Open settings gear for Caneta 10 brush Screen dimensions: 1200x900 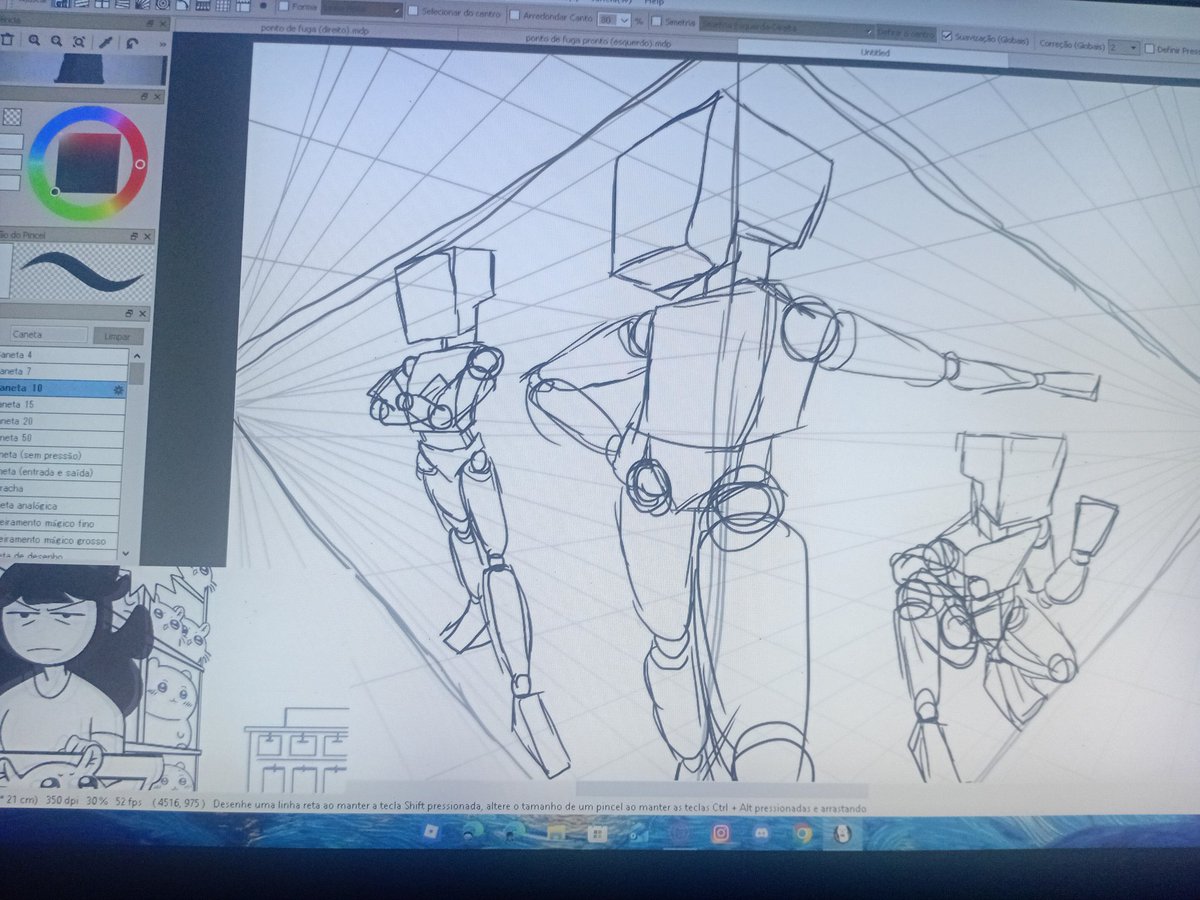(x=118, y=388)
